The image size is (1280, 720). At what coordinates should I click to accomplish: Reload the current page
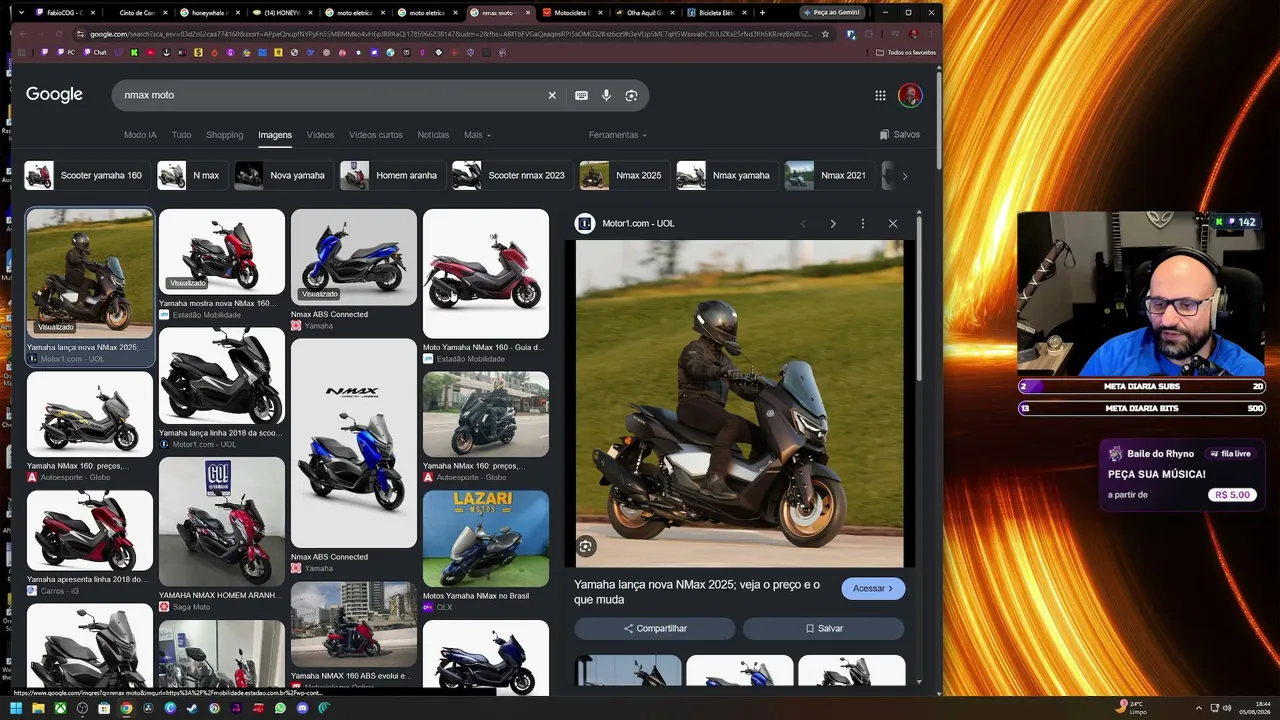[59, 34]
